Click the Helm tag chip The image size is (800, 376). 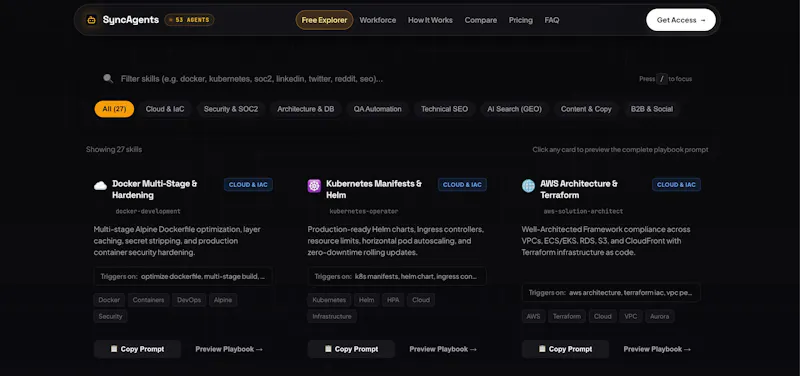[366, 300]
